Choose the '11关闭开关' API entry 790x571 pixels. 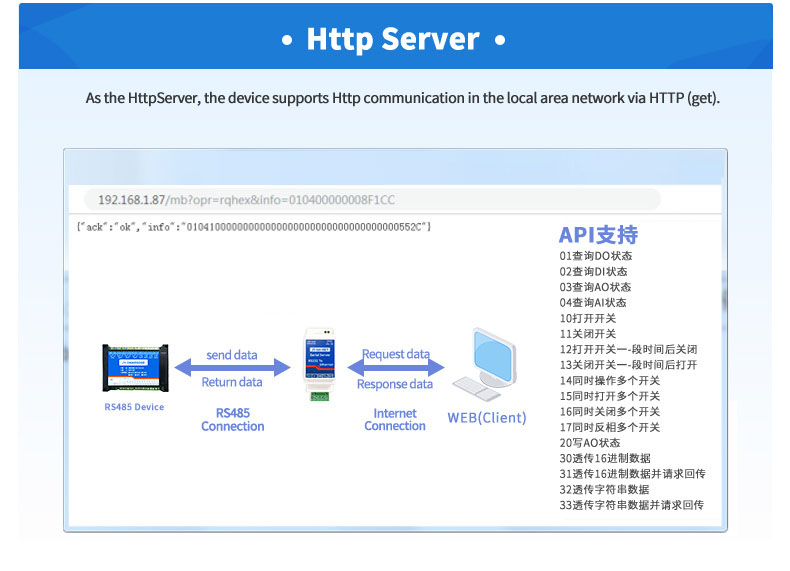(x=588, y=334)
